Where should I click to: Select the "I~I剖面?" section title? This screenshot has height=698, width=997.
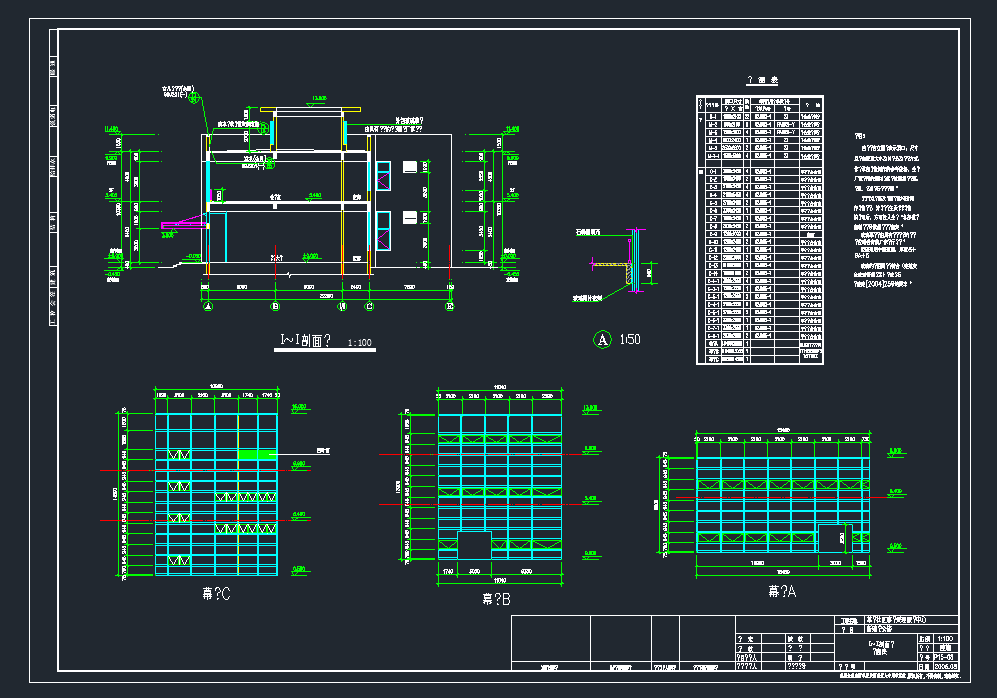pyautogui.click(x=305, y=340)
